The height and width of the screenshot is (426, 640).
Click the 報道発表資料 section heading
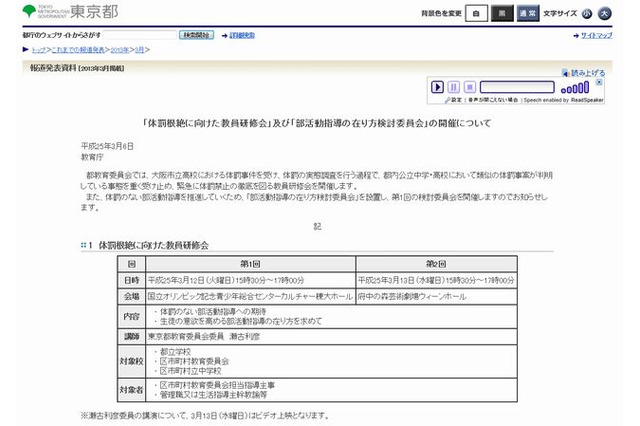53,68
